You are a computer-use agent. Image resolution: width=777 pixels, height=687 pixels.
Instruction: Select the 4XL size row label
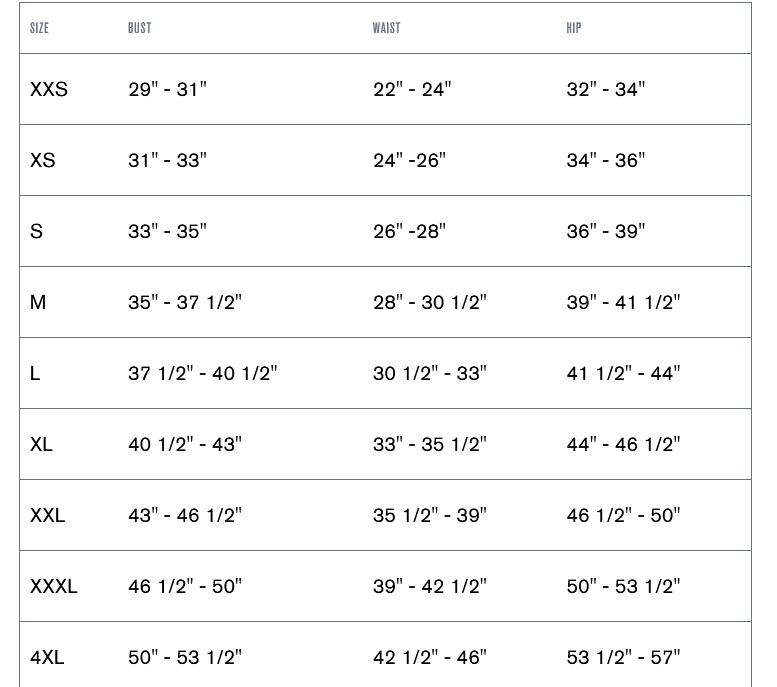coord(47,657)
